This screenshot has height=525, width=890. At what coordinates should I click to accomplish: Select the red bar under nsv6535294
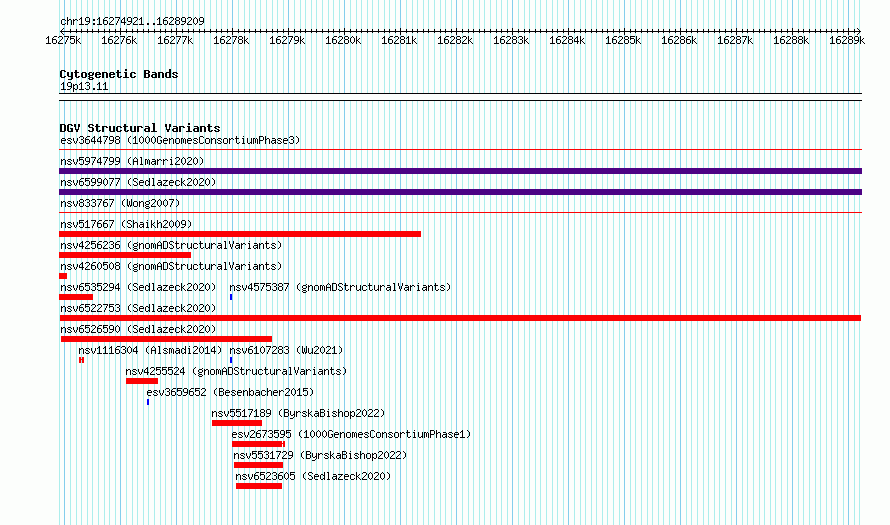(76, 297)
